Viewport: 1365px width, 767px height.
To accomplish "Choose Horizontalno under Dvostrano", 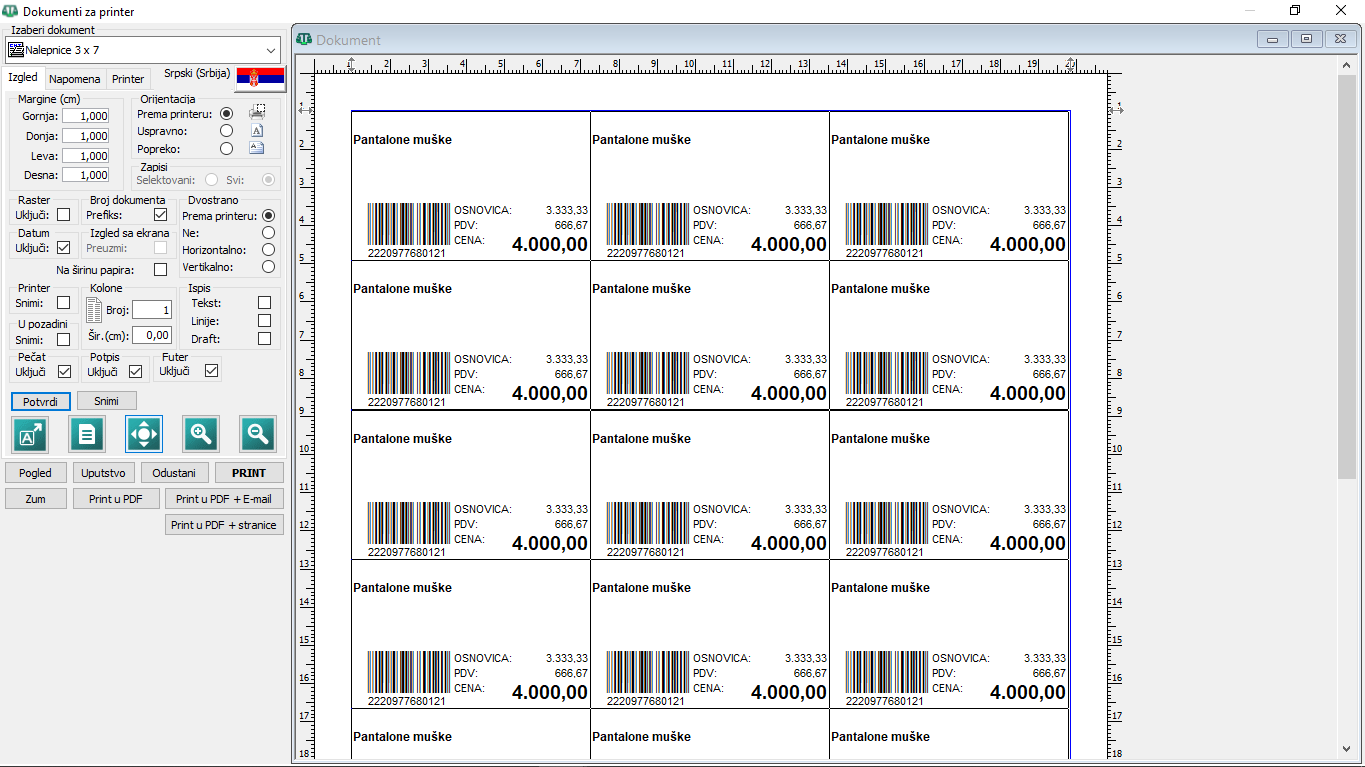I will (x=268, y=249).
